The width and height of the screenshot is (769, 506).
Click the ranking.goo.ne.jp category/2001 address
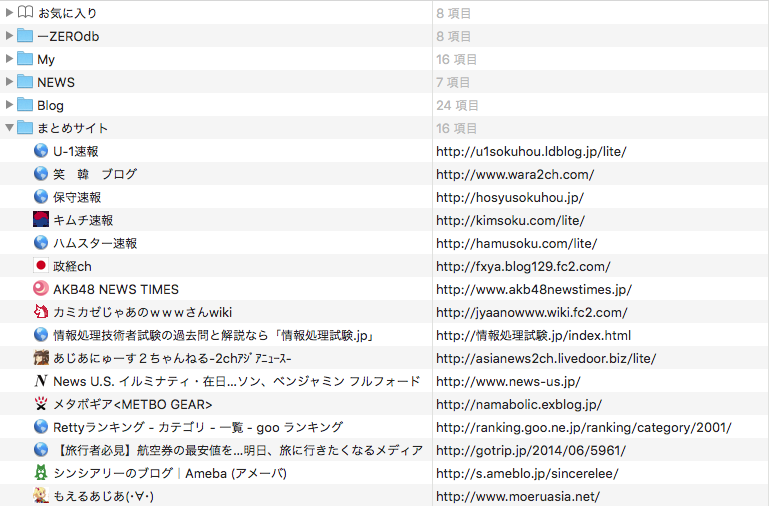[584, 428]
